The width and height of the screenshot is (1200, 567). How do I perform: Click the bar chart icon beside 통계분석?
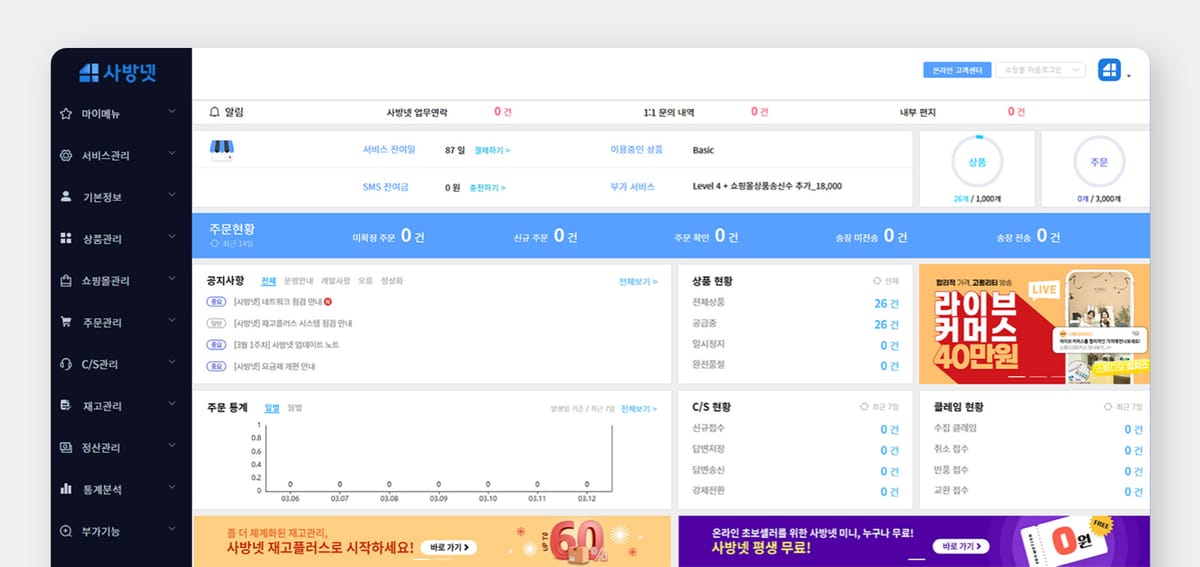(x=66, y=489)
